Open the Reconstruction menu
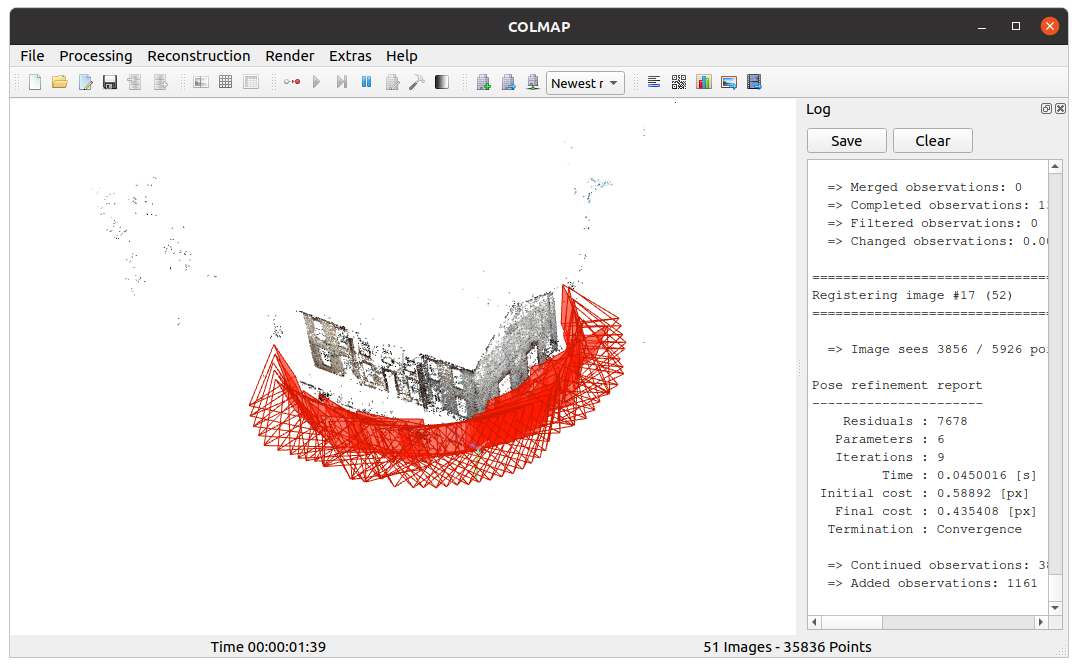 [199, 56]
